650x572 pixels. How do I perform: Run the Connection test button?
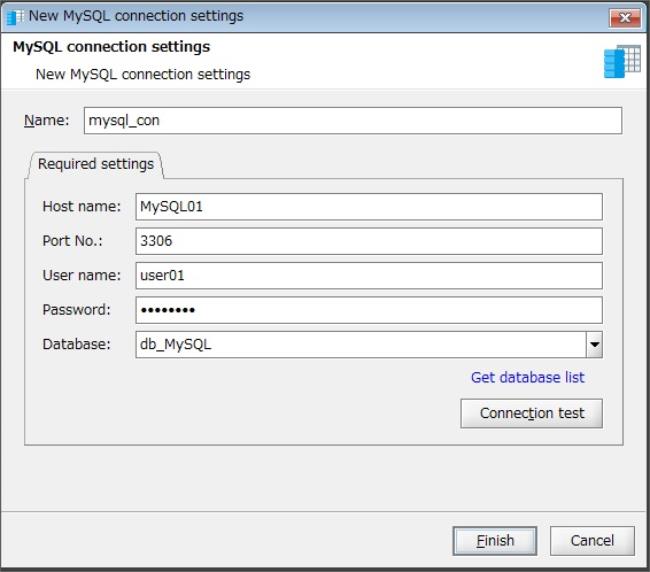[531, 413]
